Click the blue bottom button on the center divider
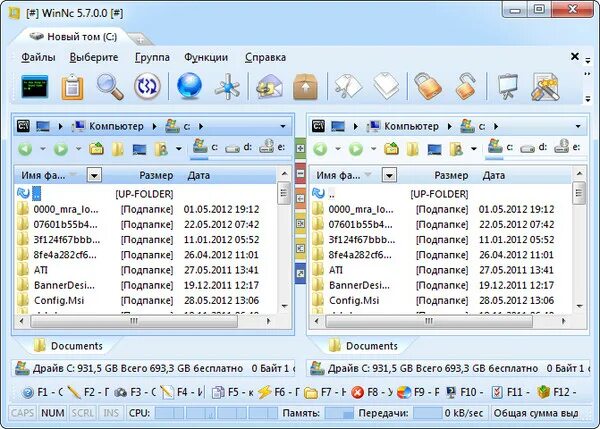600x429 pixels. [301, 273]
